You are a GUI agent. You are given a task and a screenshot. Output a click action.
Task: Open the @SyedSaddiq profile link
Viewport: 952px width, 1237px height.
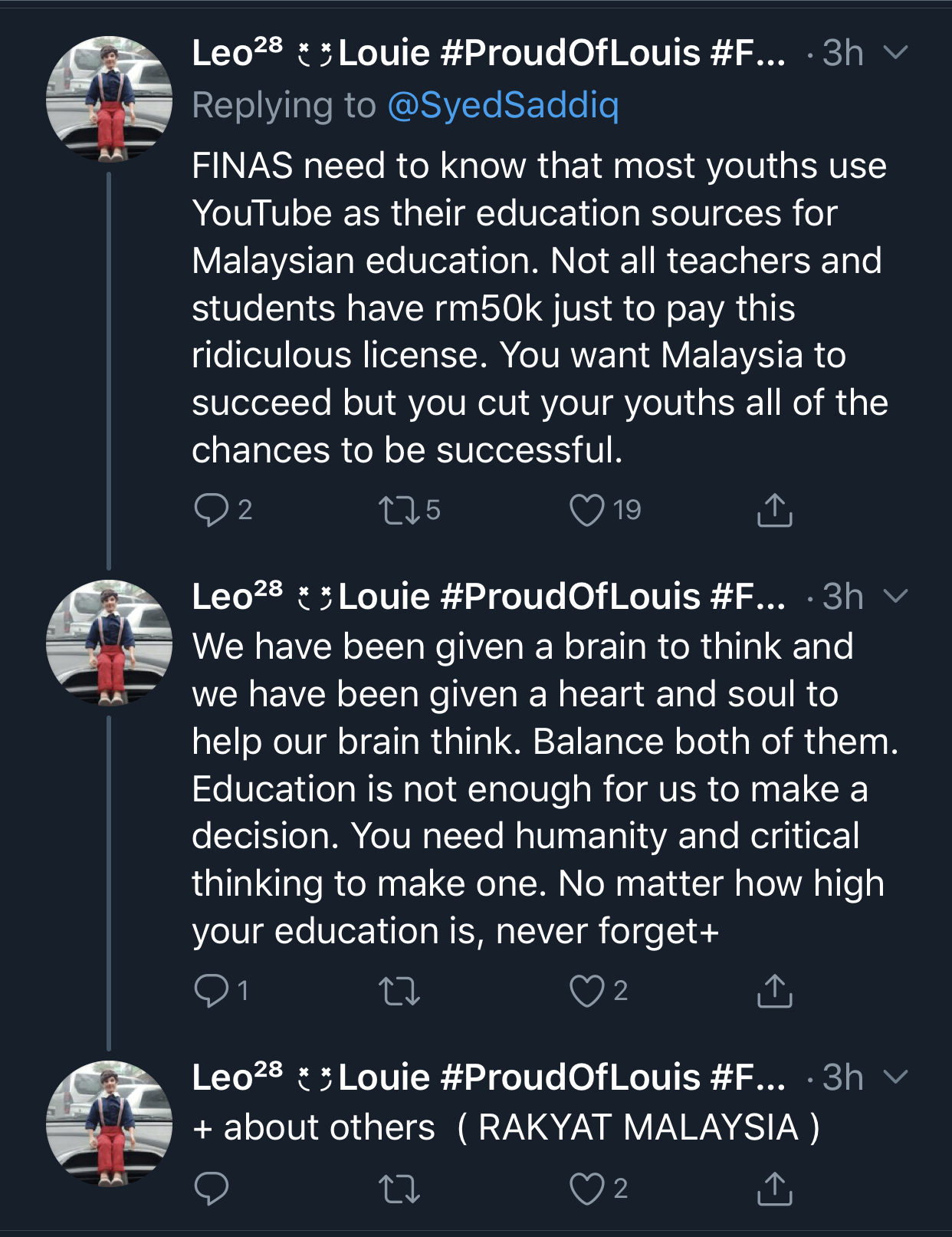pyautogui.click(x=503, y=105)
